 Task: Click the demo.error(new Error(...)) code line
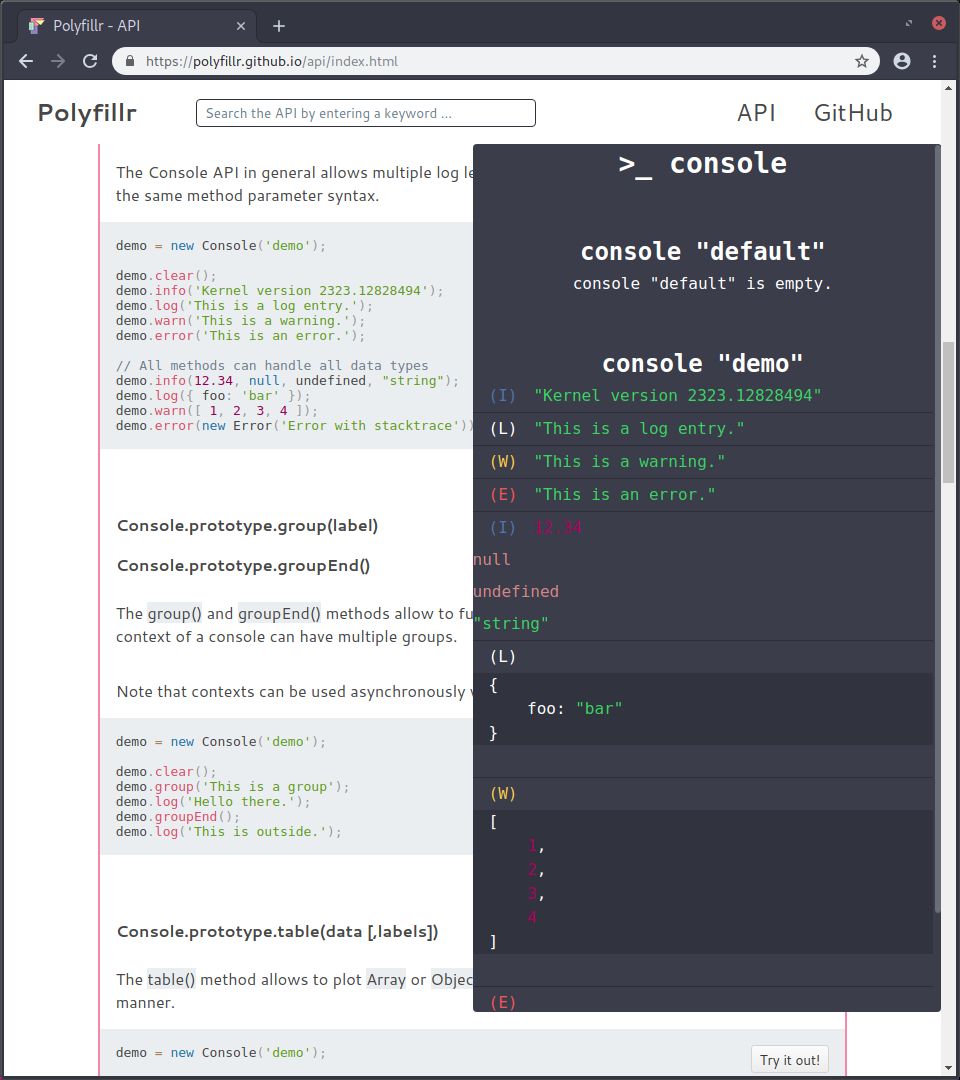pos(295,426)
